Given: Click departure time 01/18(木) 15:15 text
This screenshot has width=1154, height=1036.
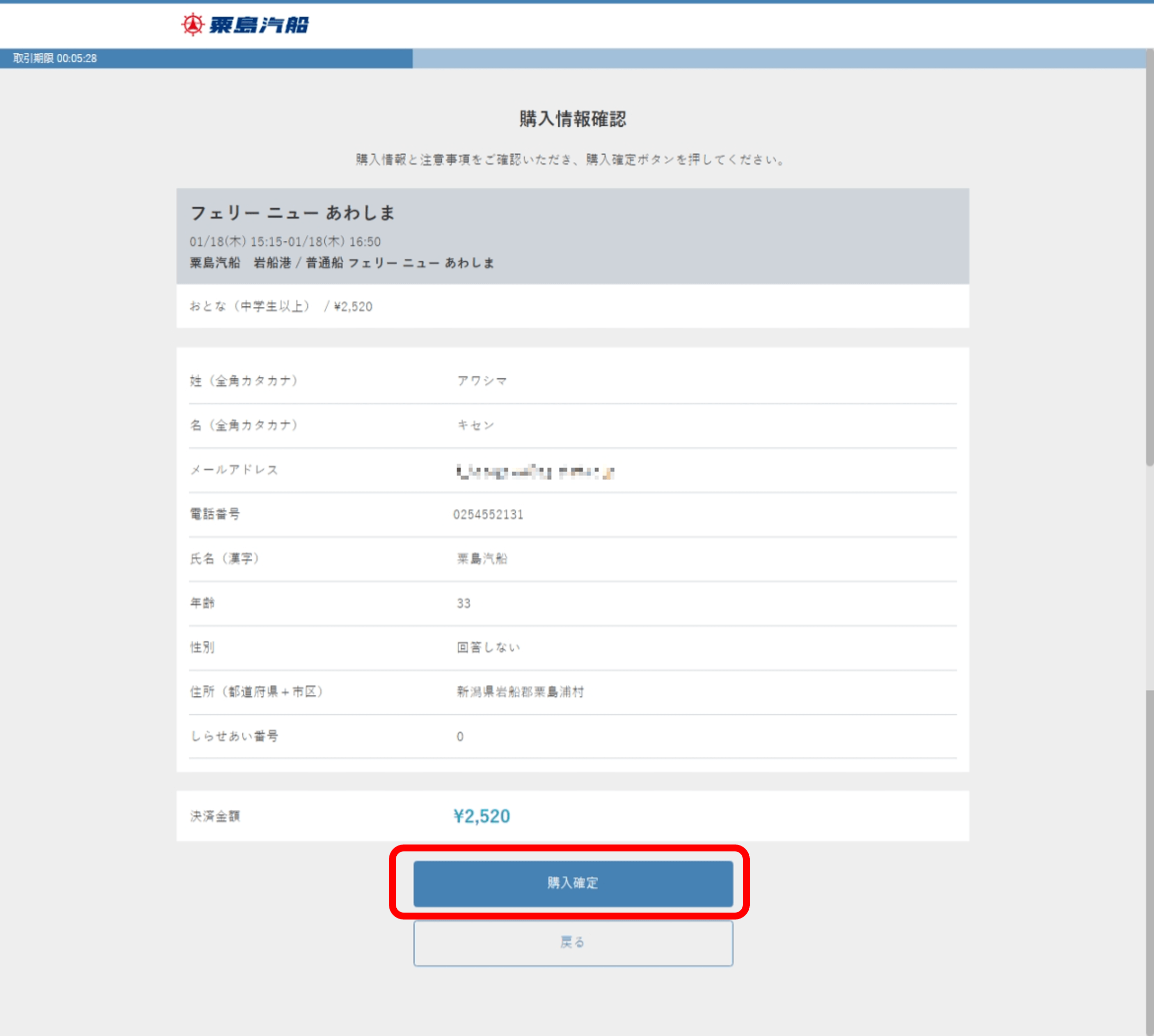Looking at the screenshot, I should [236, 242].
